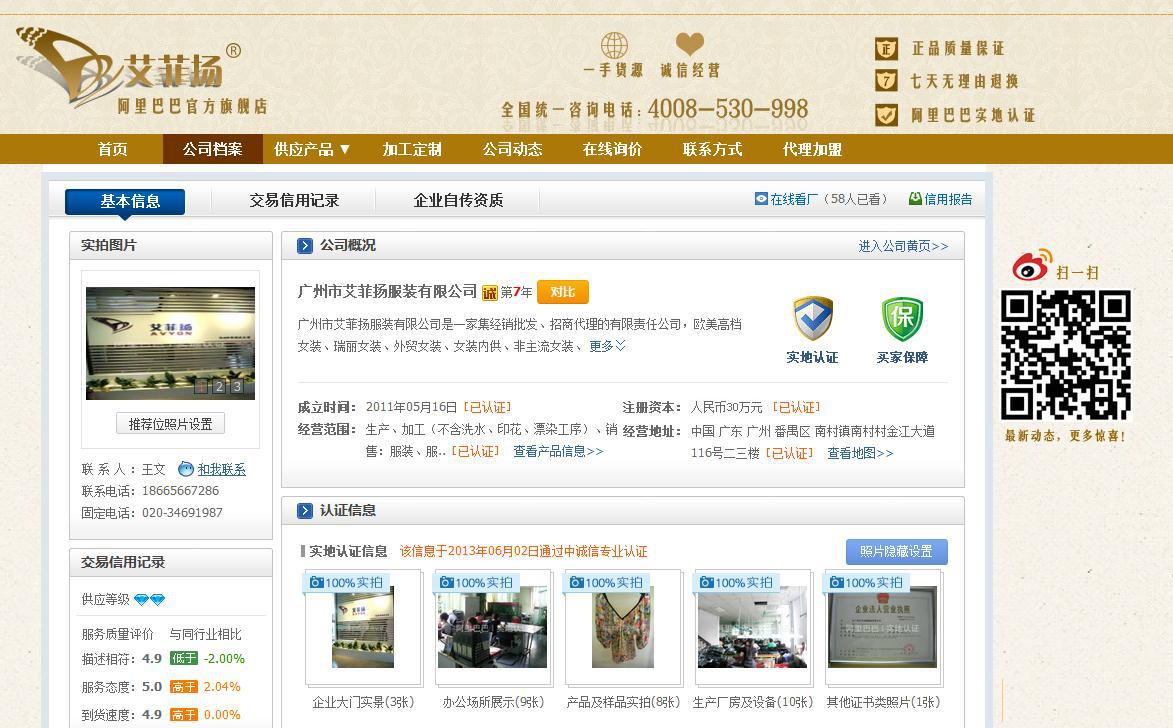The width and height of the screenshot is (1173, 728).
Task: Open the 公司档案 navigation item
Action: click(x=212, y=150)
